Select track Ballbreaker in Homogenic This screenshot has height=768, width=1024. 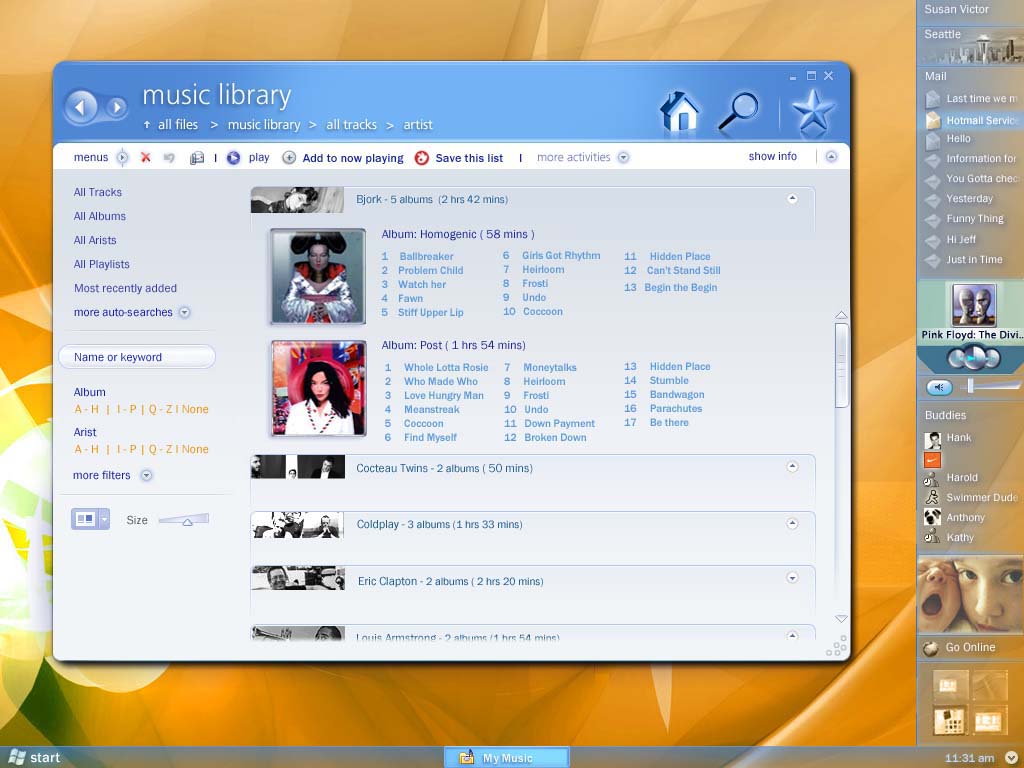[426, 257]
